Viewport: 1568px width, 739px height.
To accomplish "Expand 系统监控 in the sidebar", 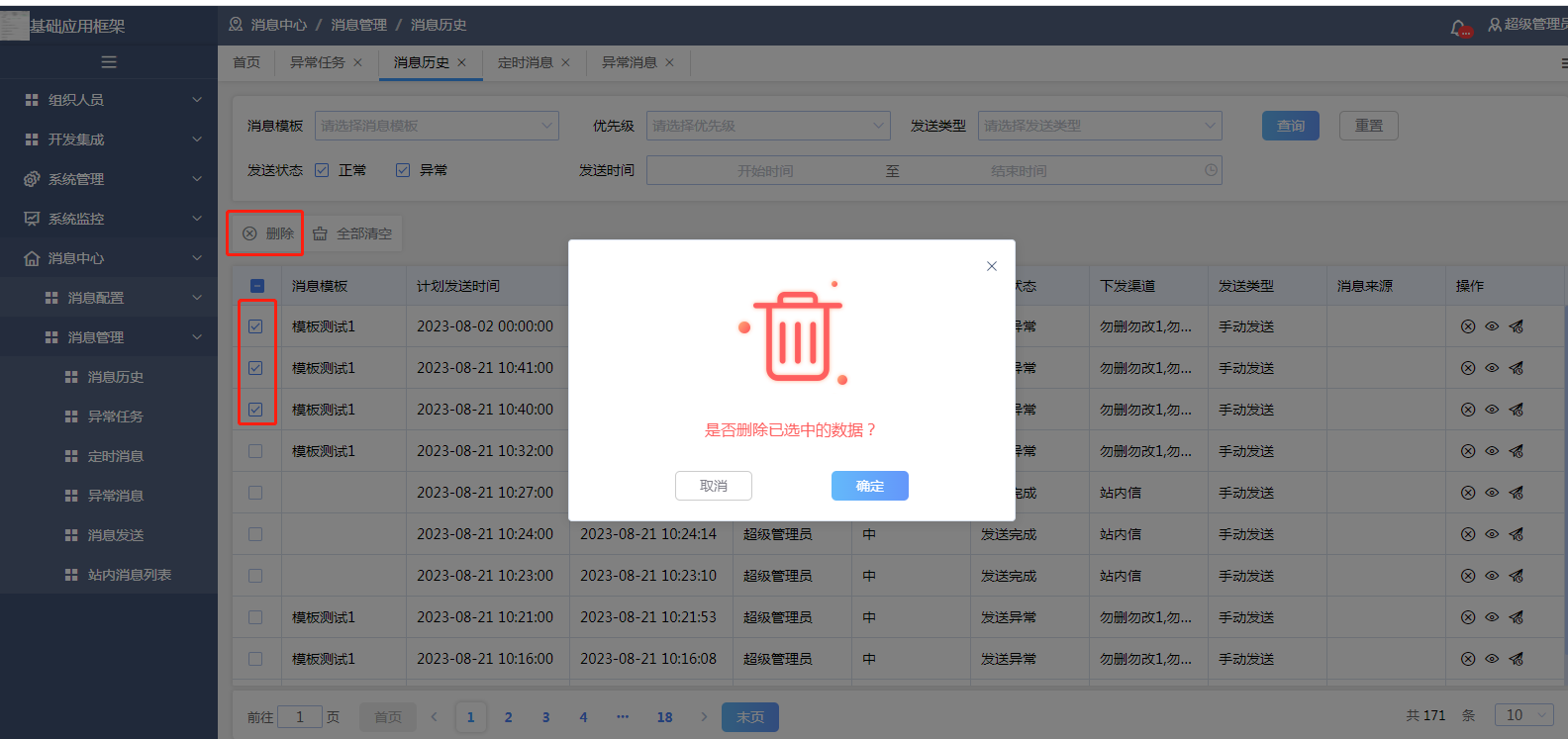I will pos(109,219).
